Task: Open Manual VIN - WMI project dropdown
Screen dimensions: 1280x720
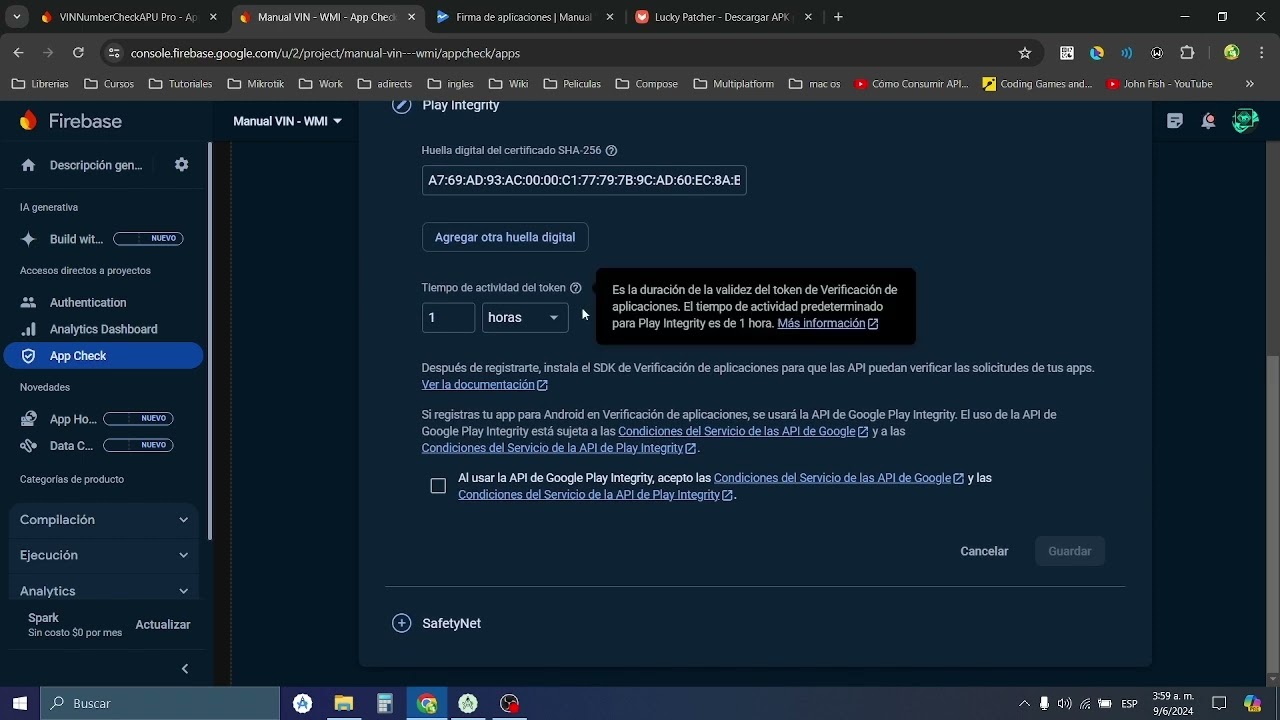Action: tap(287, 121)
